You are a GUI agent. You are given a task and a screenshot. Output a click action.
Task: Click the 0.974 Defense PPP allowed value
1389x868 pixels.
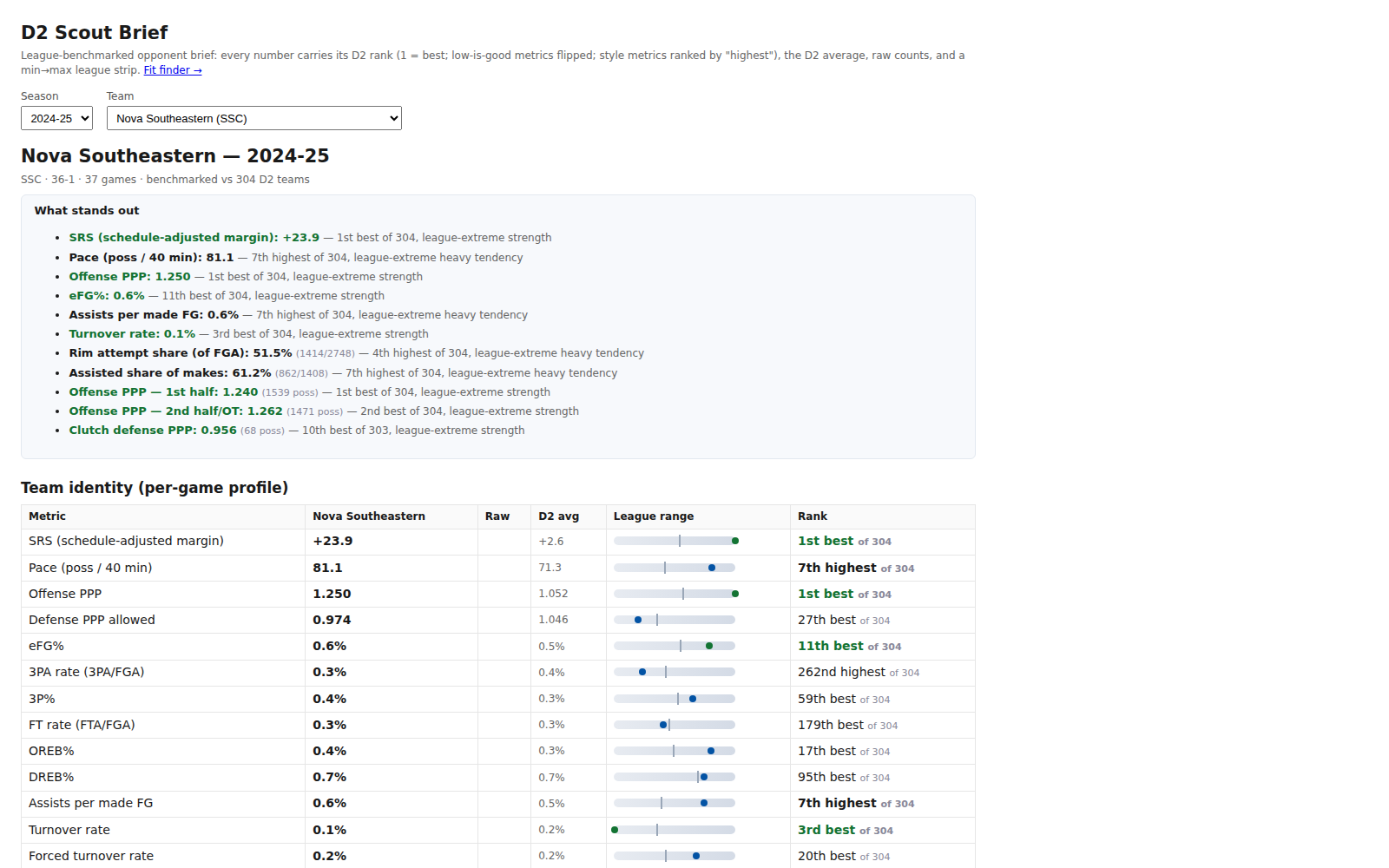[332, 621]
